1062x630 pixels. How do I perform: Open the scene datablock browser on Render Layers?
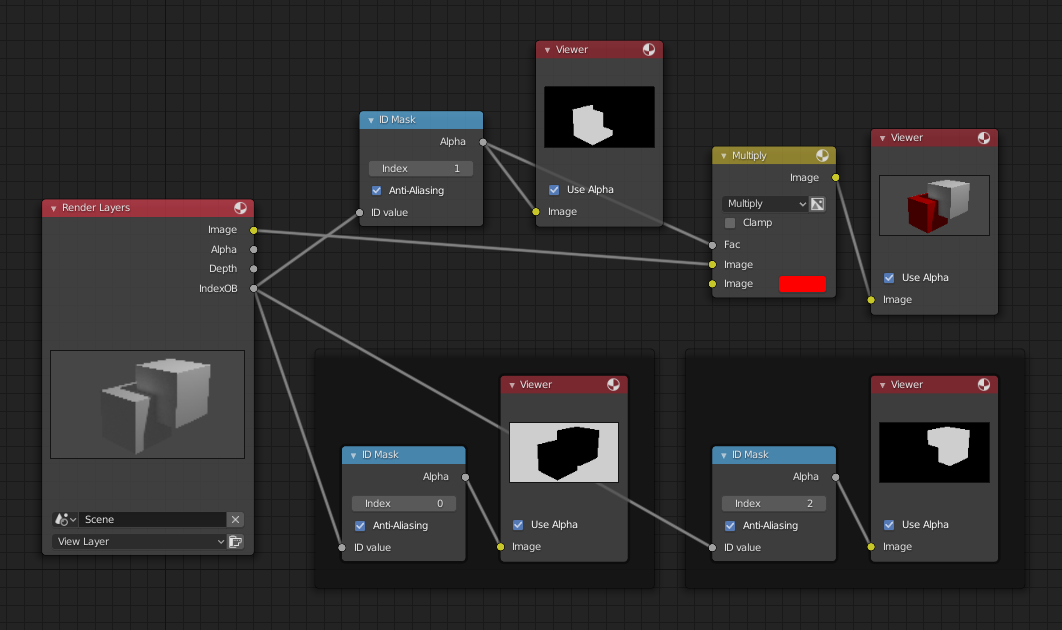tap(62, 519)
